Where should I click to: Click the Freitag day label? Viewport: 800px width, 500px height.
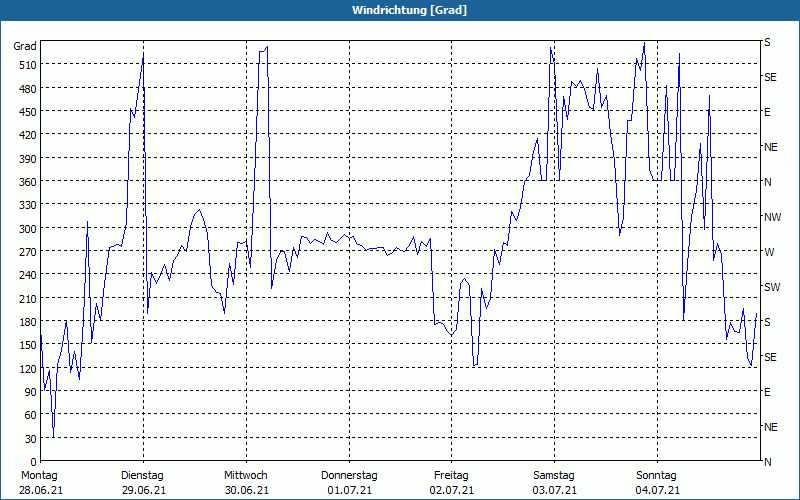click(451, 476)
